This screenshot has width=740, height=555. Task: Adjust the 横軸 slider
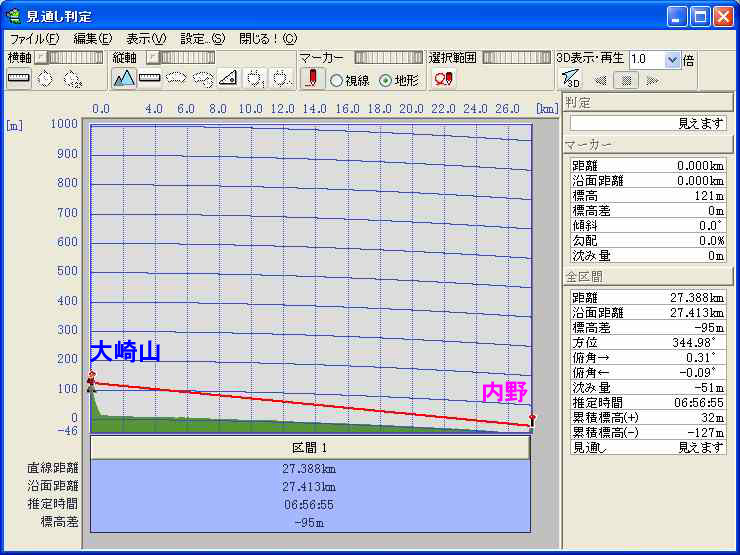point(69,58)
